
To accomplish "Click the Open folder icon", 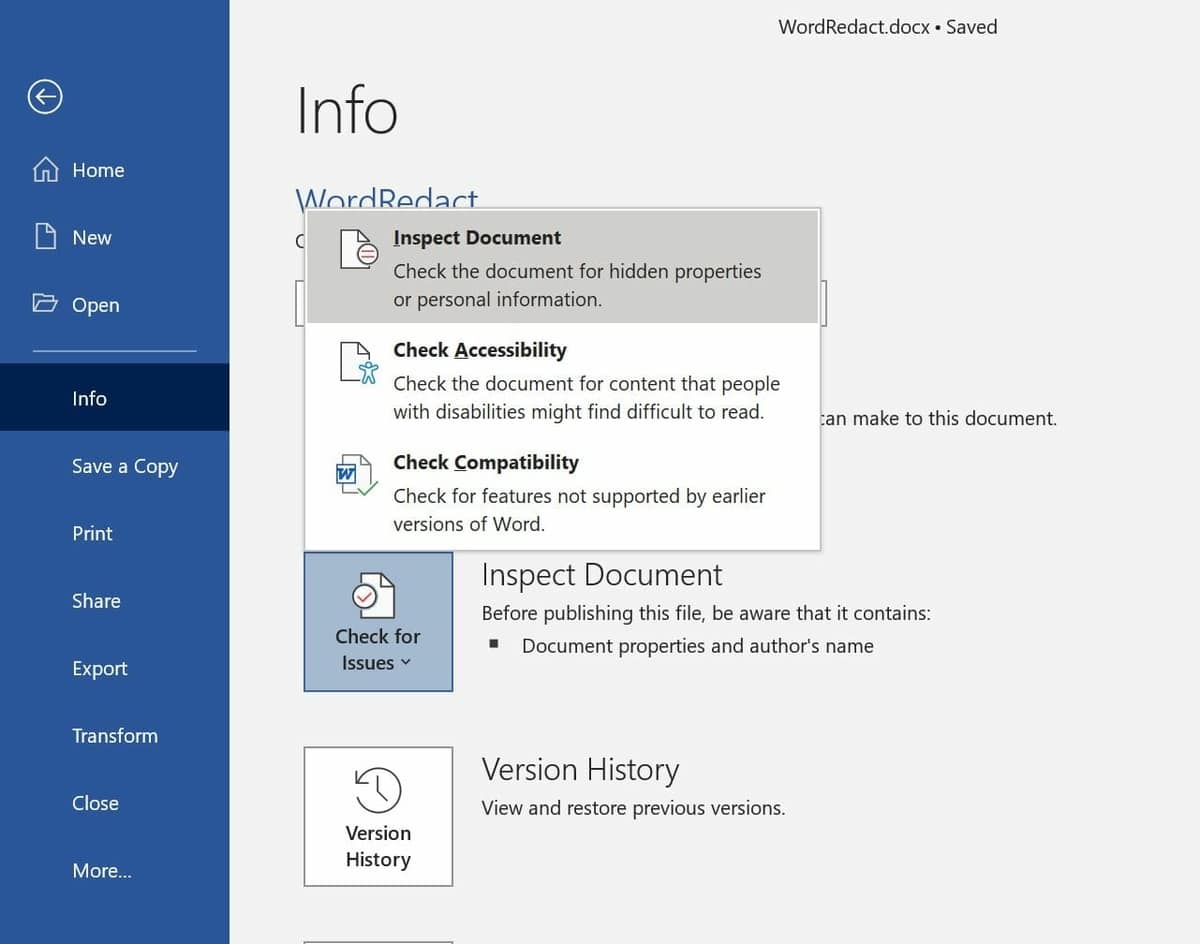I will [x=45, y=304].
